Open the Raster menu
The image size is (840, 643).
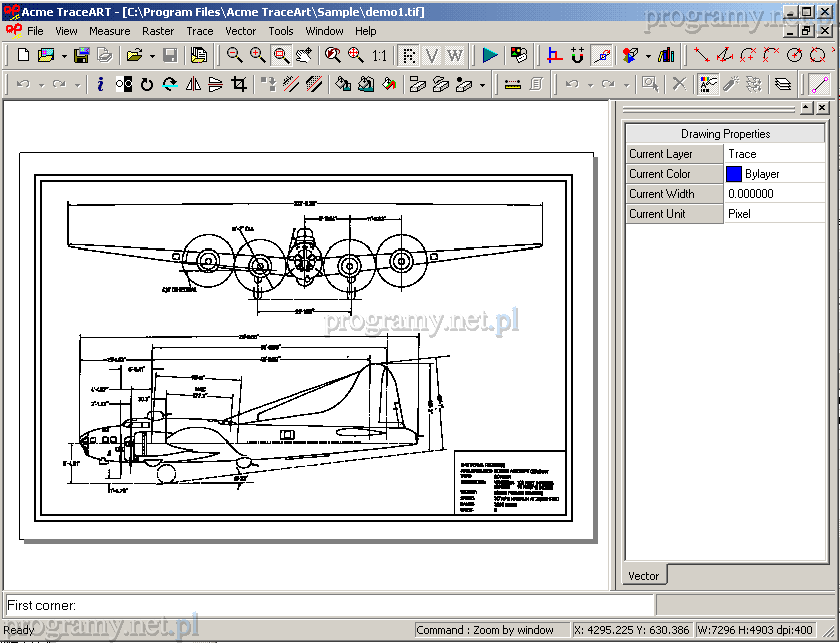pyautogui.click(x=158, y=31)
